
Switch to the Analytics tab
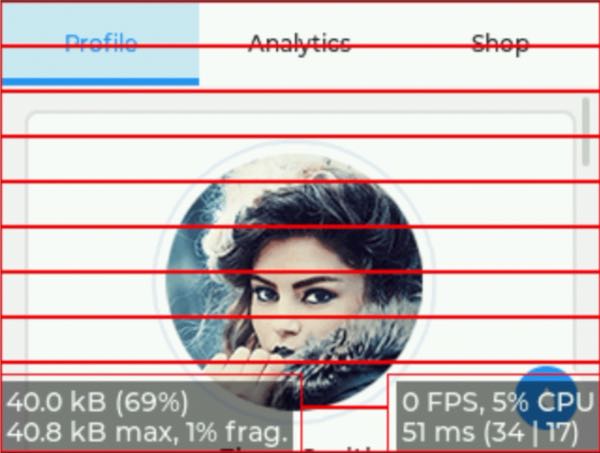pyautogui.click(x=300, y=44)
